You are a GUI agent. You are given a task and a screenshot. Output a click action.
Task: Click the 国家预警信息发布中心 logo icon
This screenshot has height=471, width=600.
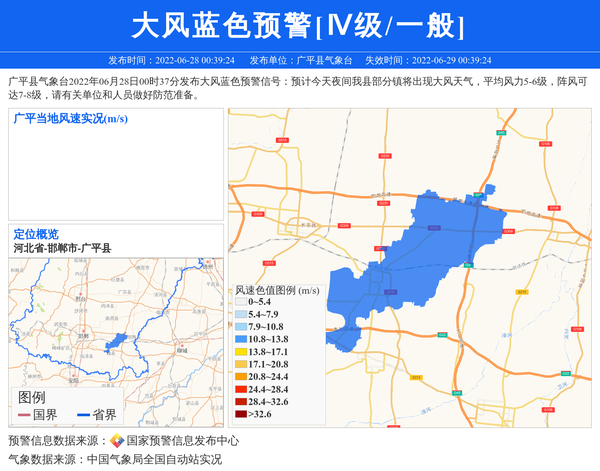pos(117,441)
